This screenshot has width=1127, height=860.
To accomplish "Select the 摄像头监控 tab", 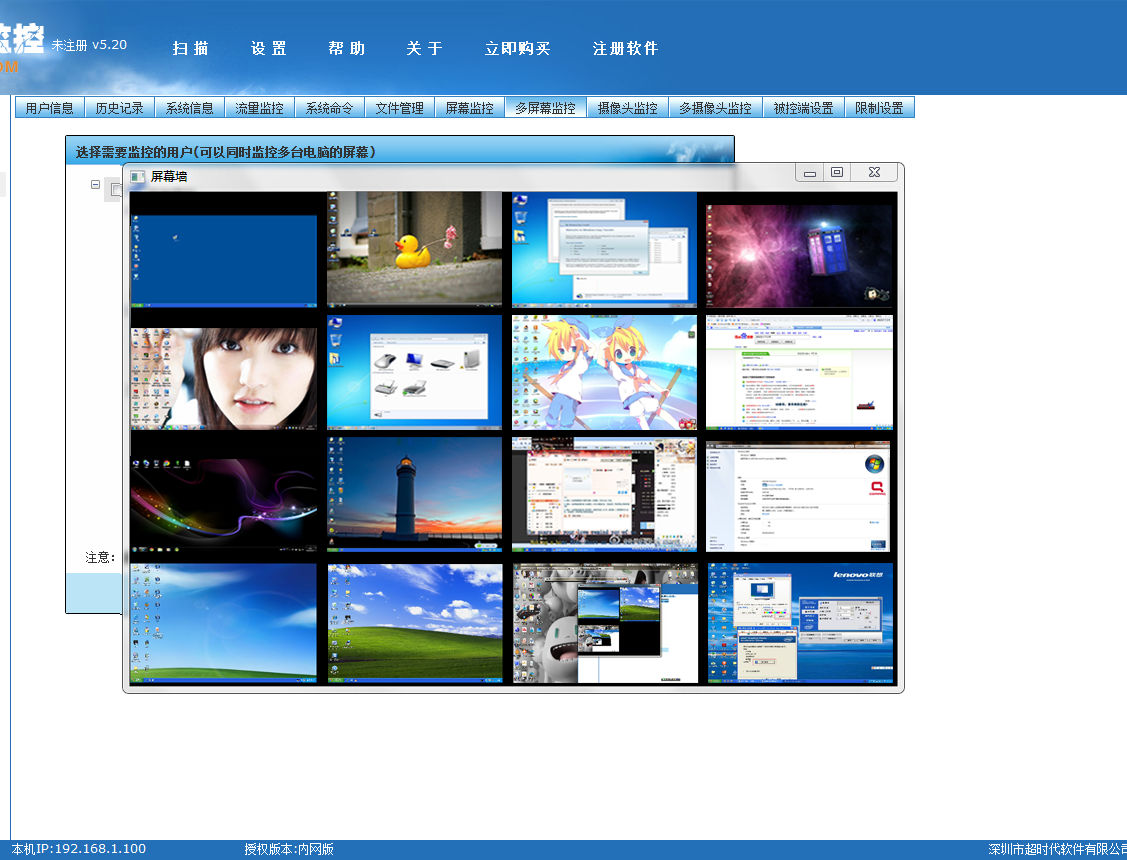I will [x=627, y=108].
